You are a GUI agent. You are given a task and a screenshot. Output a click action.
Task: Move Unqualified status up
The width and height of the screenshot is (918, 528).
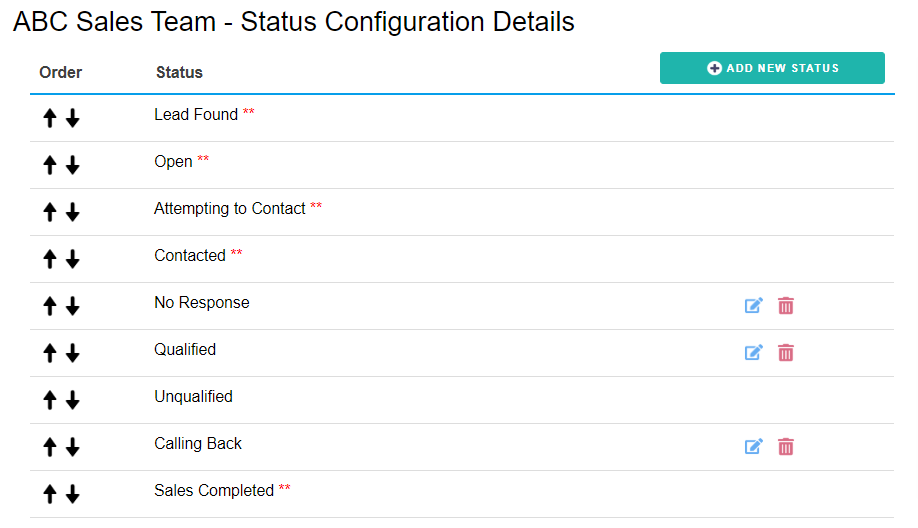[x=50, y=400]
